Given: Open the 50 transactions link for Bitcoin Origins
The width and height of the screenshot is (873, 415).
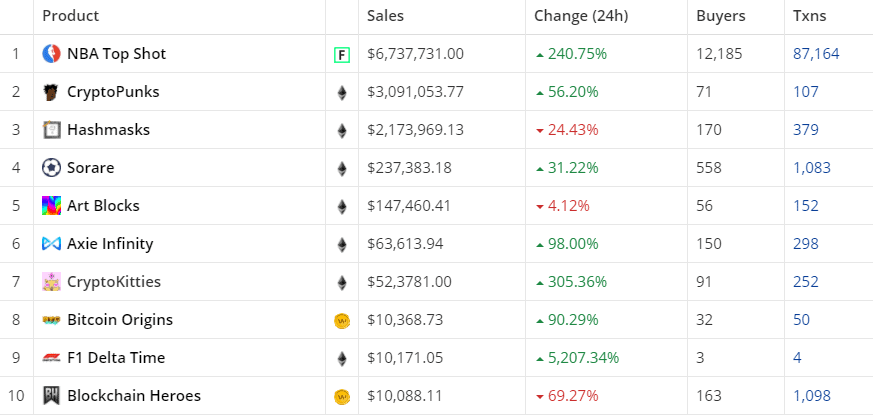Looking at the screenshot, I should click(802, 320).
